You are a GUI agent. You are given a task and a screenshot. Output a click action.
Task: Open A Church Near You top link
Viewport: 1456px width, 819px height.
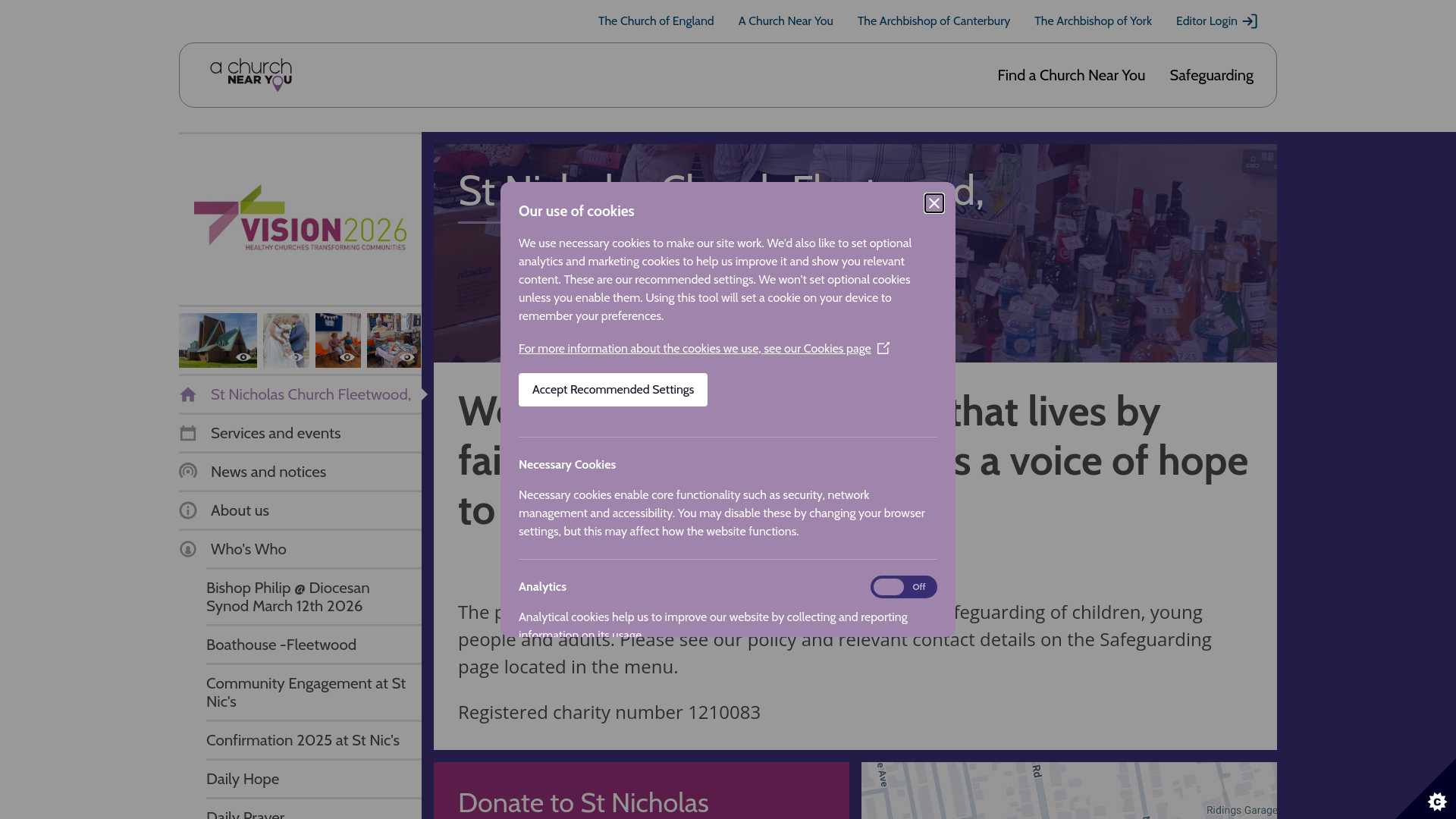[x=786, y=21]
